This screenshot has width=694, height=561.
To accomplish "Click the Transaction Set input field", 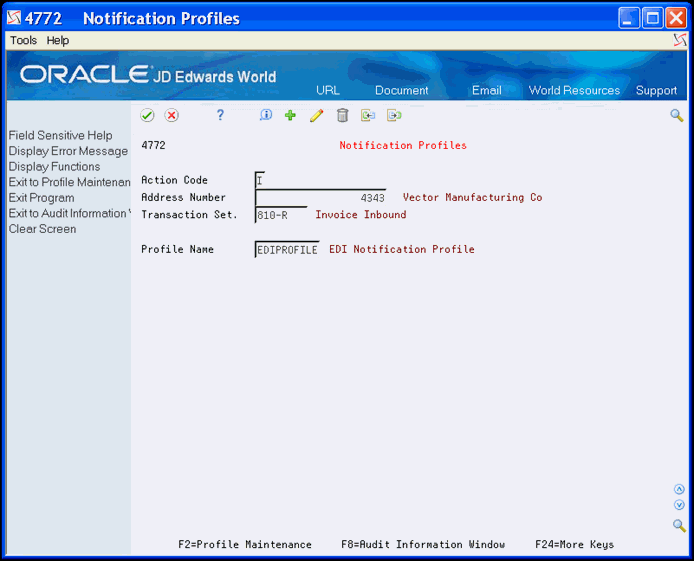I will click(x=281, y=215).
